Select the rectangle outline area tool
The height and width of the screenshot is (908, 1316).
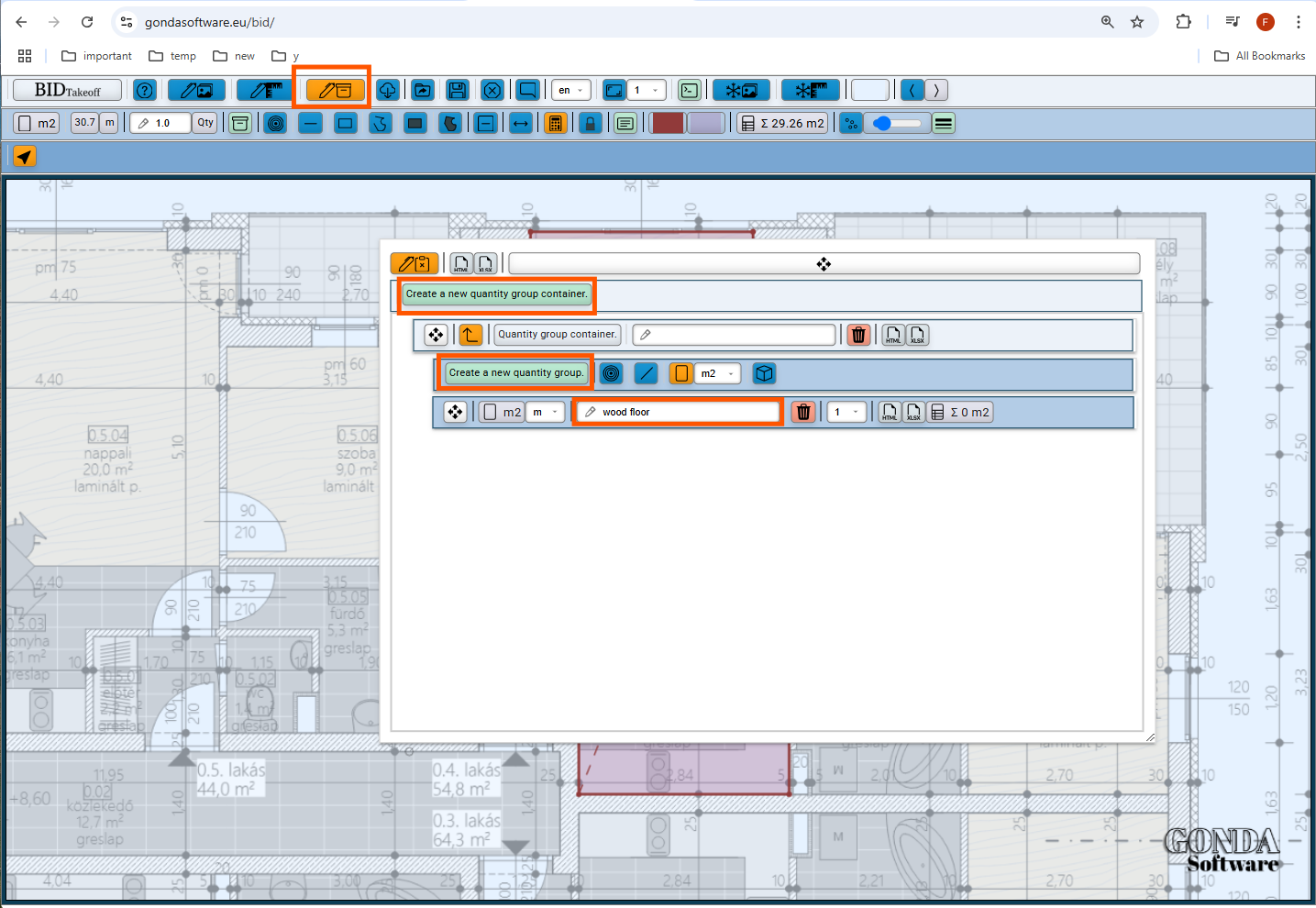346,123
